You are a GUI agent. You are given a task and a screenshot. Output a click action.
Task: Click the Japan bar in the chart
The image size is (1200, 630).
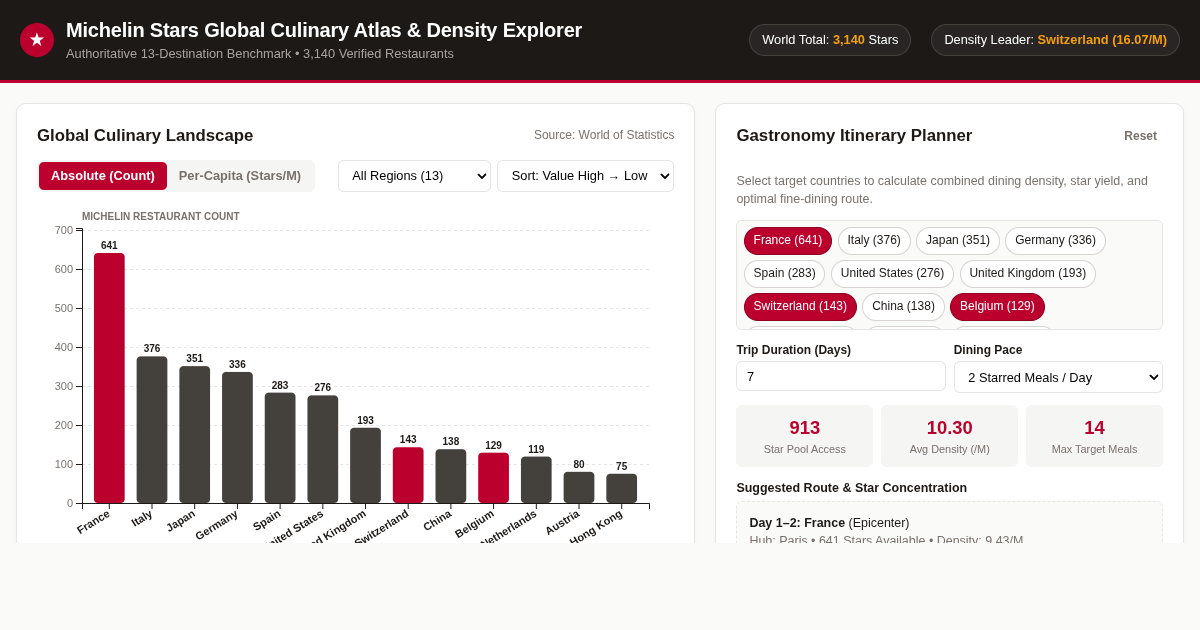pyautogui.click(x=195, y=435)
